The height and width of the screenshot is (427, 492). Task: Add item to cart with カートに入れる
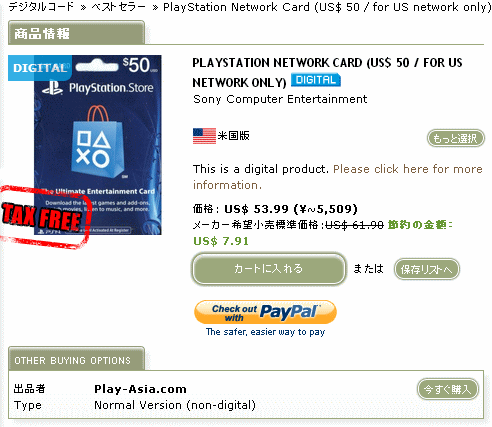coord(269,269)
